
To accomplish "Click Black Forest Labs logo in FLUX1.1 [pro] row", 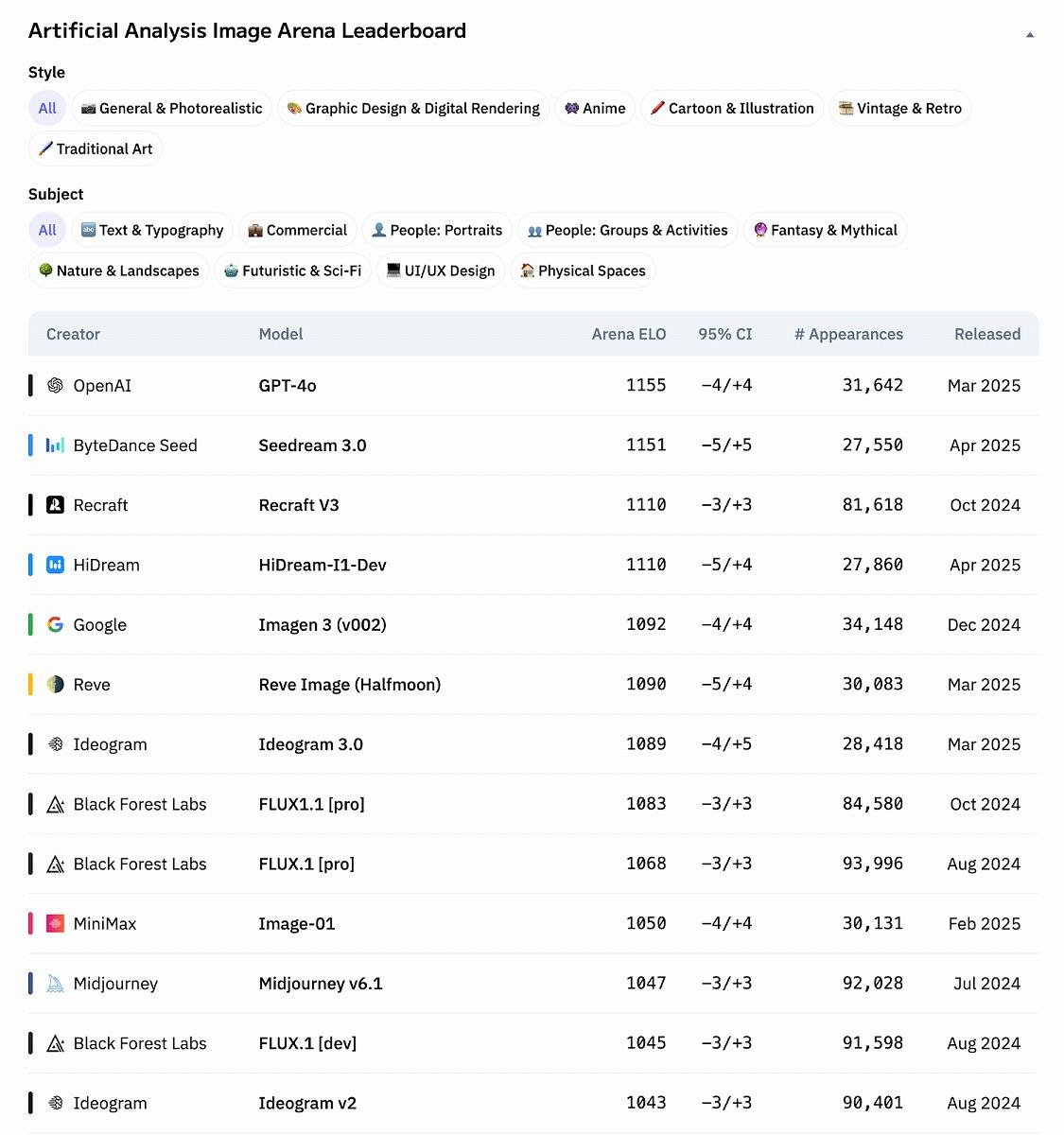I will pos(56,804).
